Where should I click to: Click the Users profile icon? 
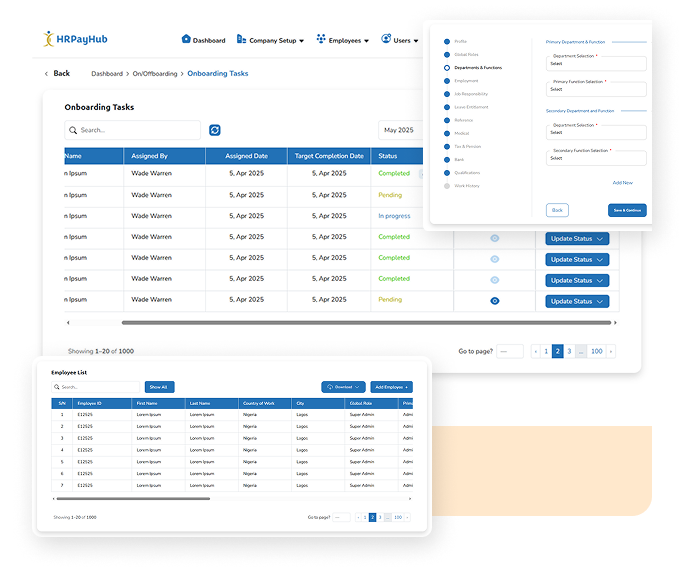(386, 40)
